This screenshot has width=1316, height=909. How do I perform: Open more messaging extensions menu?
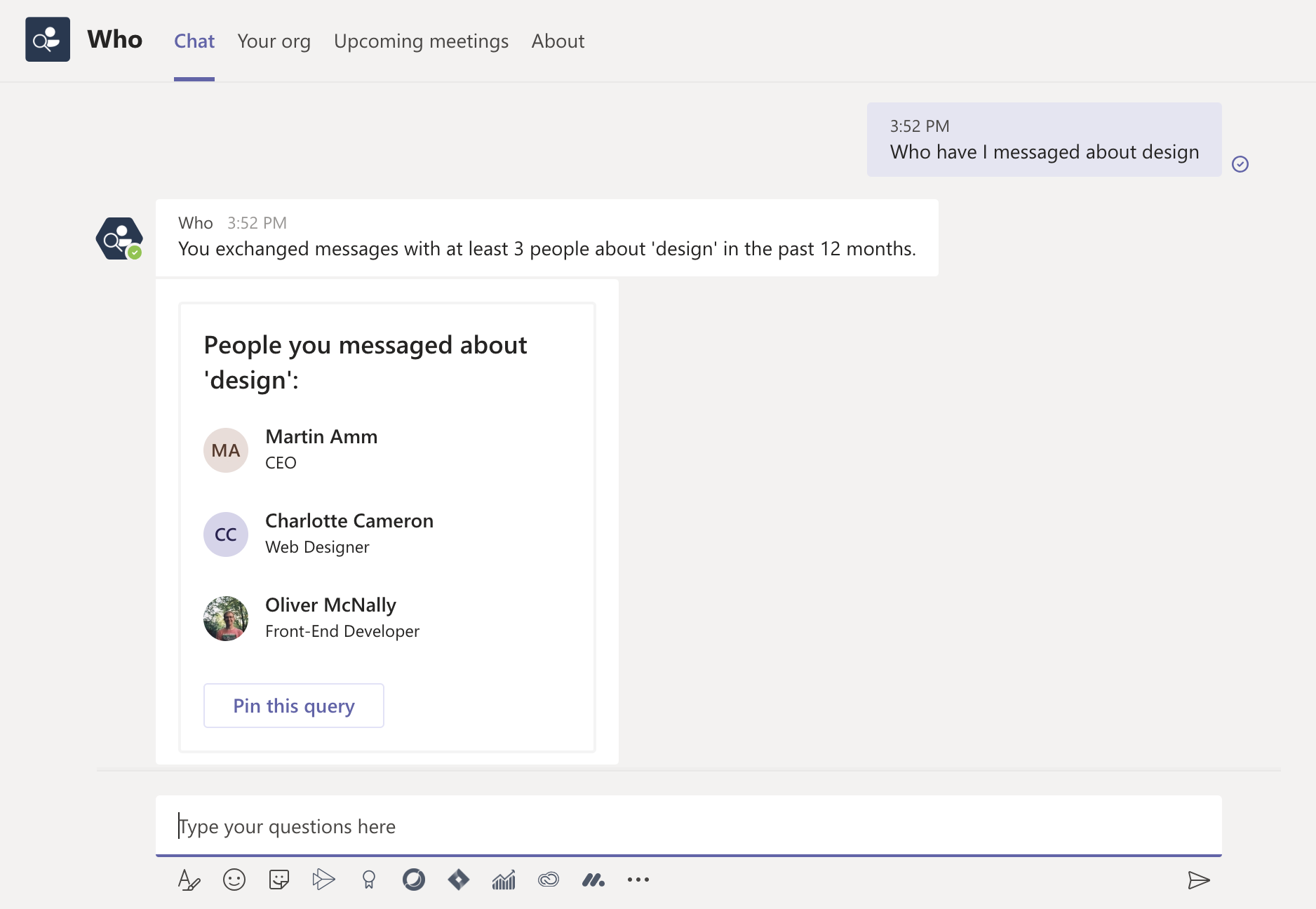click(638, 880)
